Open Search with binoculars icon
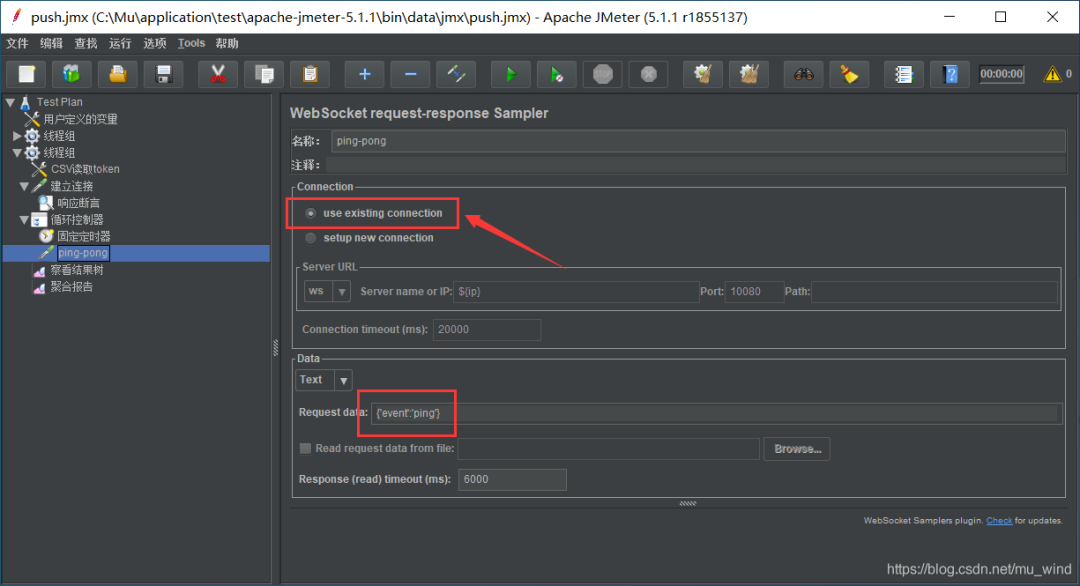Screen dimensions: 1080x586 [803, 74]
